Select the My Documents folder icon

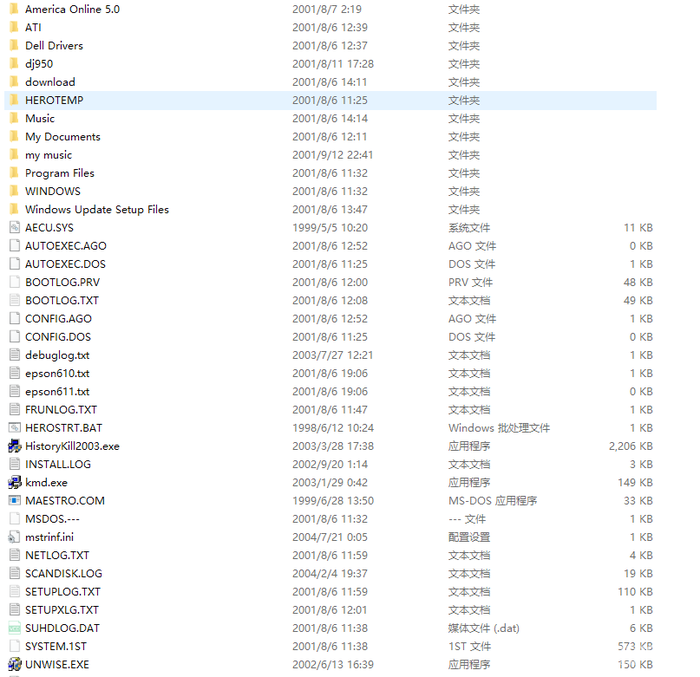[x=14, y=137]
